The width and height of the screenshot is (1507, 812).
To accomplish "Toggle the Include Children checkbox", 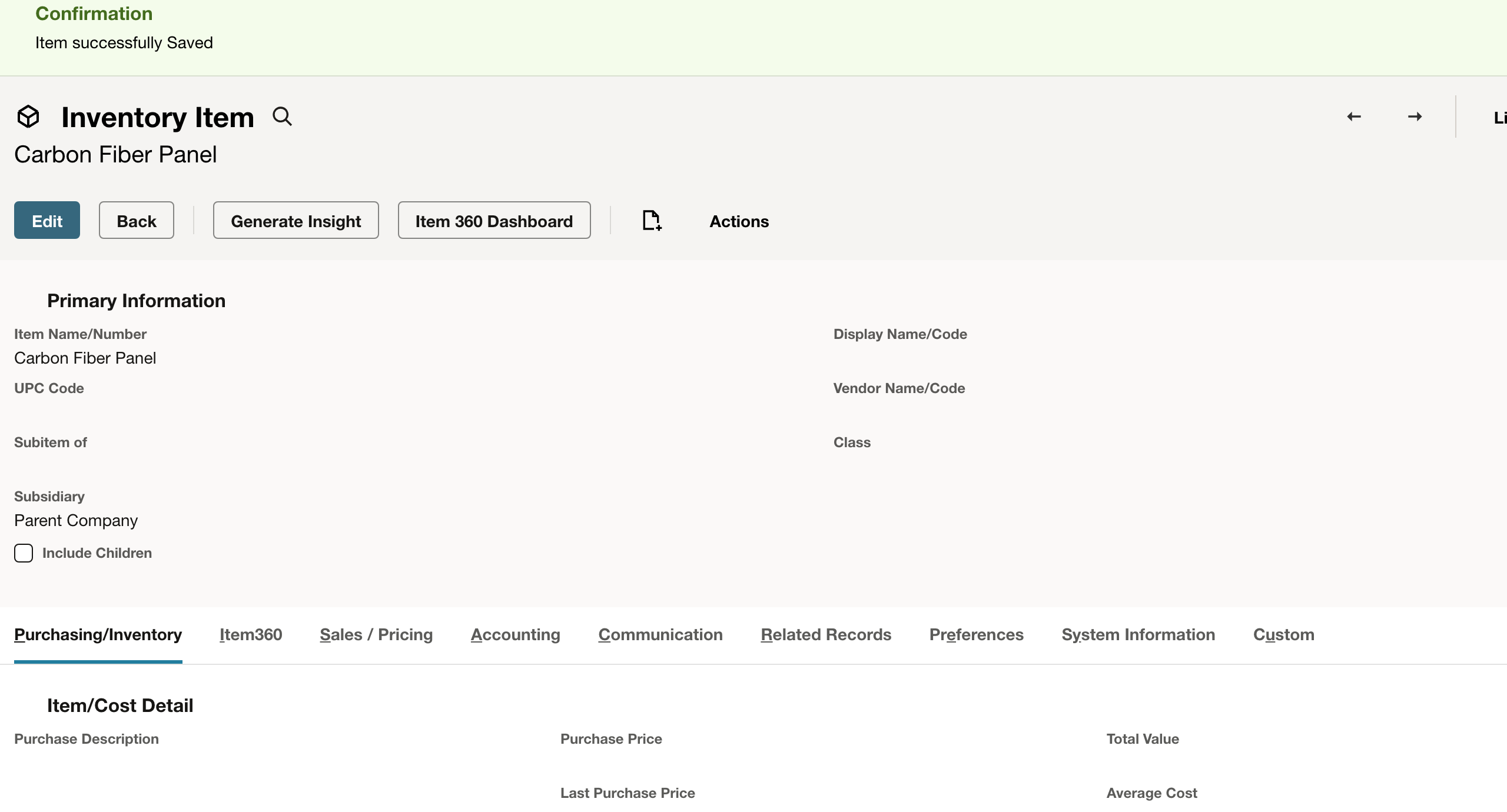I will point(24,553).
